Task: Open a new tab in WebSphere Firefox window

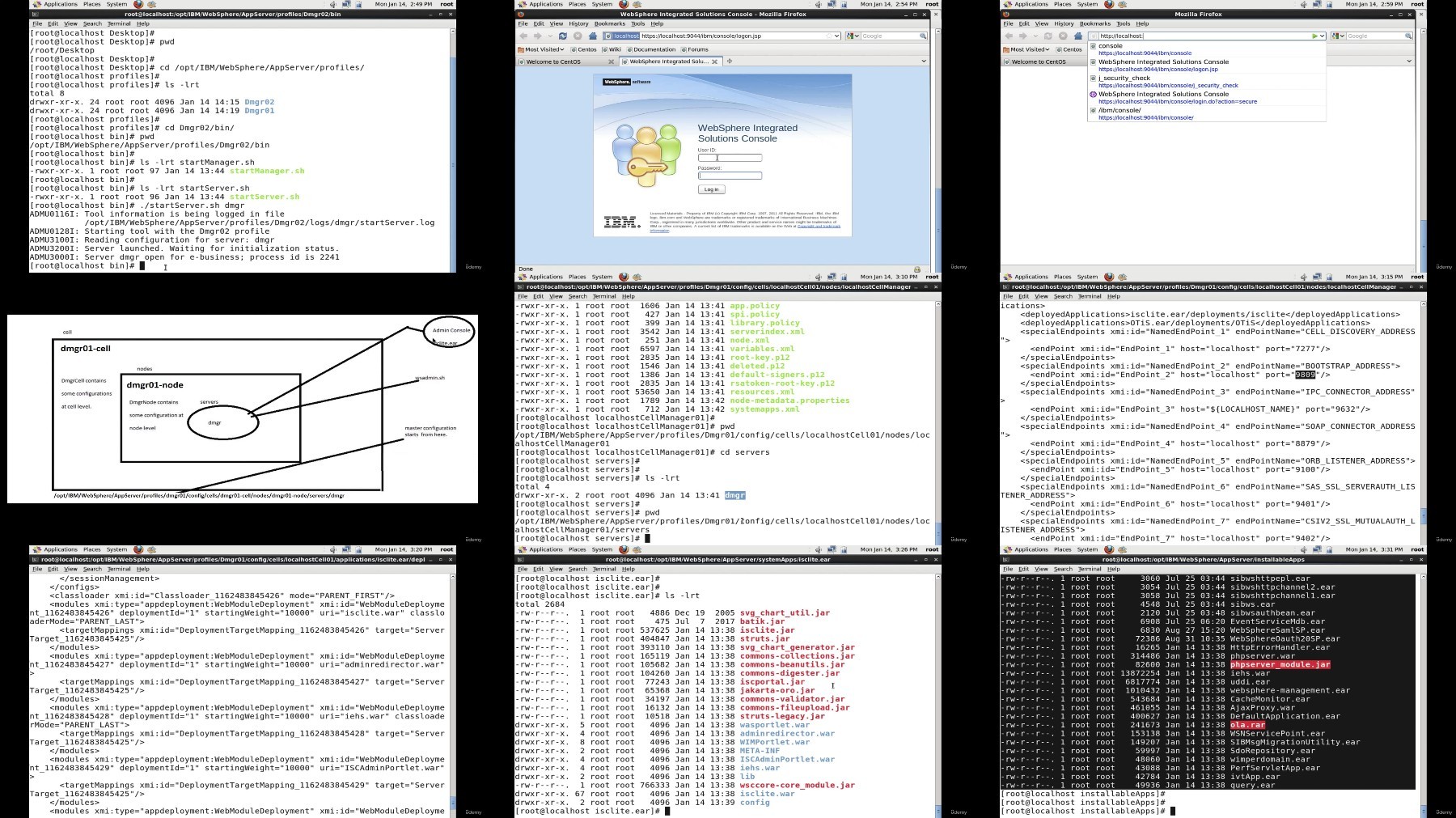Action: tap(729, 61)
